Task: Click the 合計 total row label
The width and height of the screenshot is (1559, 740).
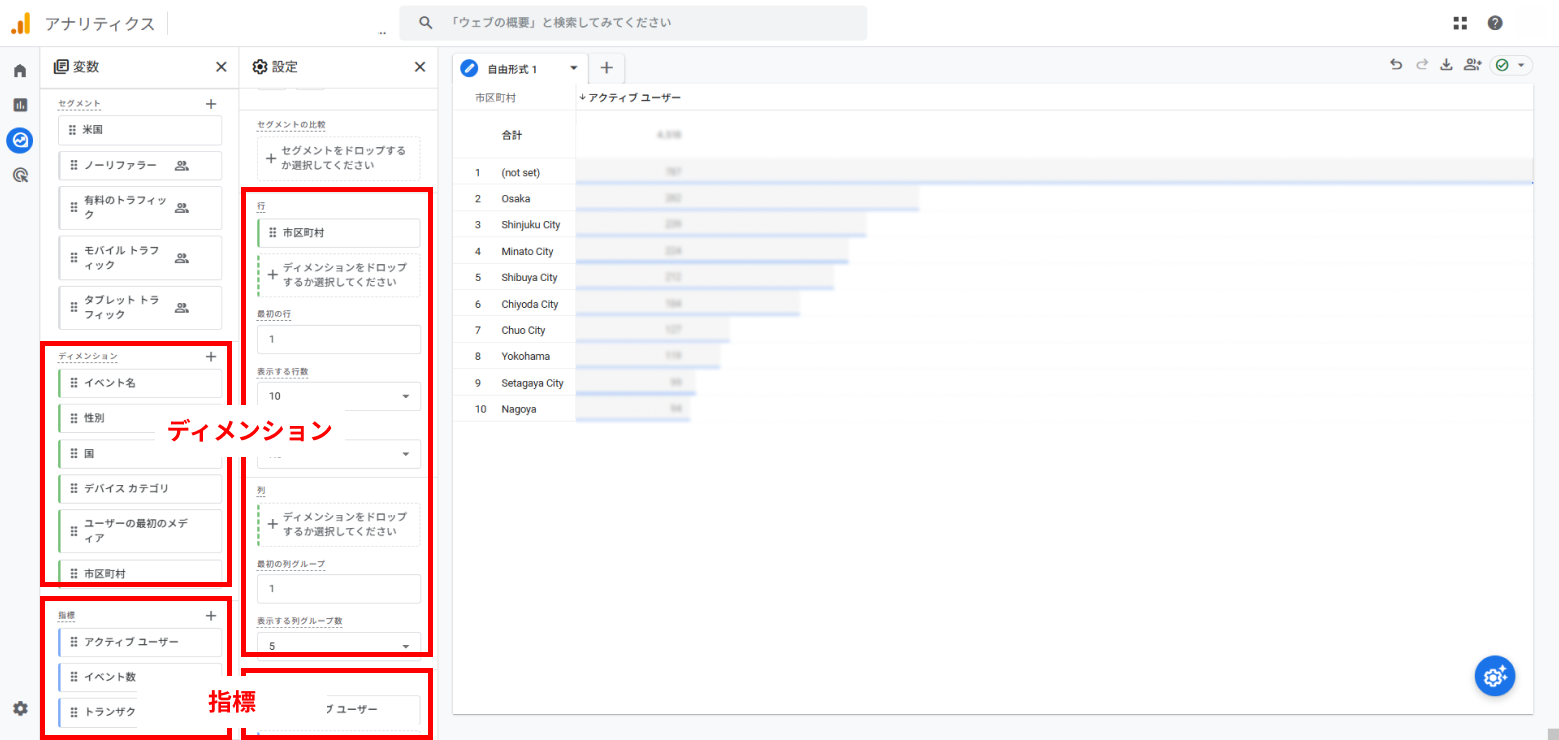Action: click(512, 134)
